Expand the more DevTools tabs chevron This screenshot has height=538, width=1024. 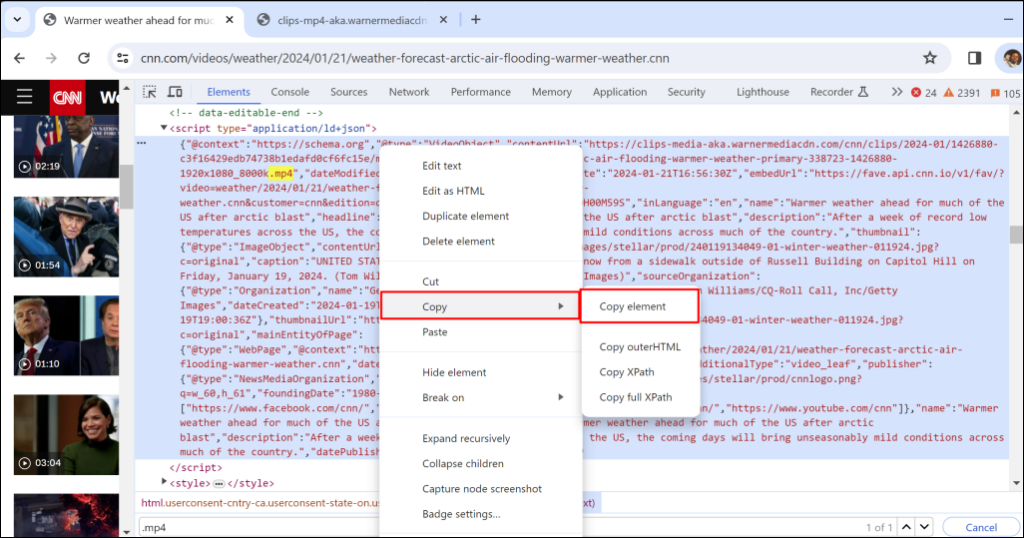[896, 92]
